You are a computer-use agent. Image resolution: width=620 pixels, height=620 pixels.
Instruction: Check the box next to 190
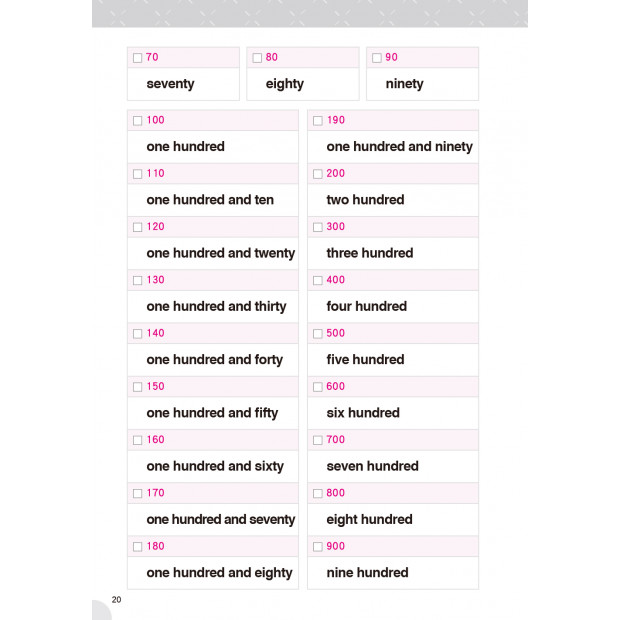tap(318, 121)
